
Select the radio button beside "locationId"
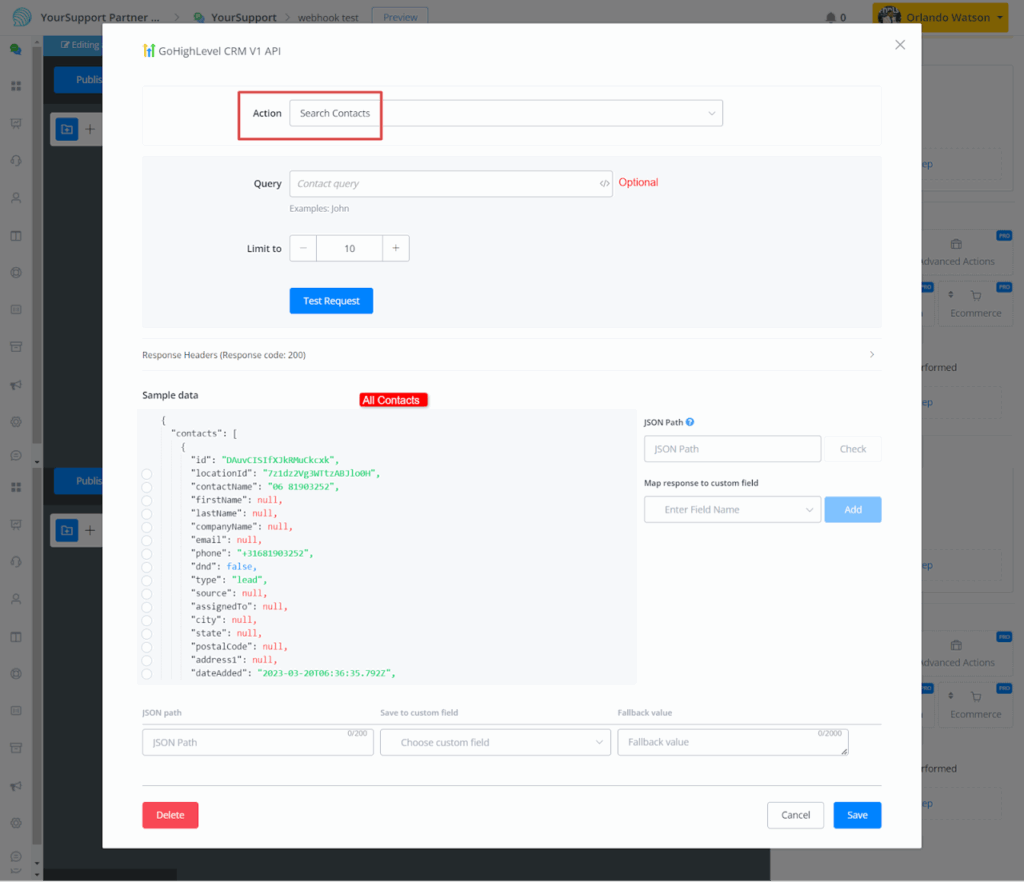(147, 473)
